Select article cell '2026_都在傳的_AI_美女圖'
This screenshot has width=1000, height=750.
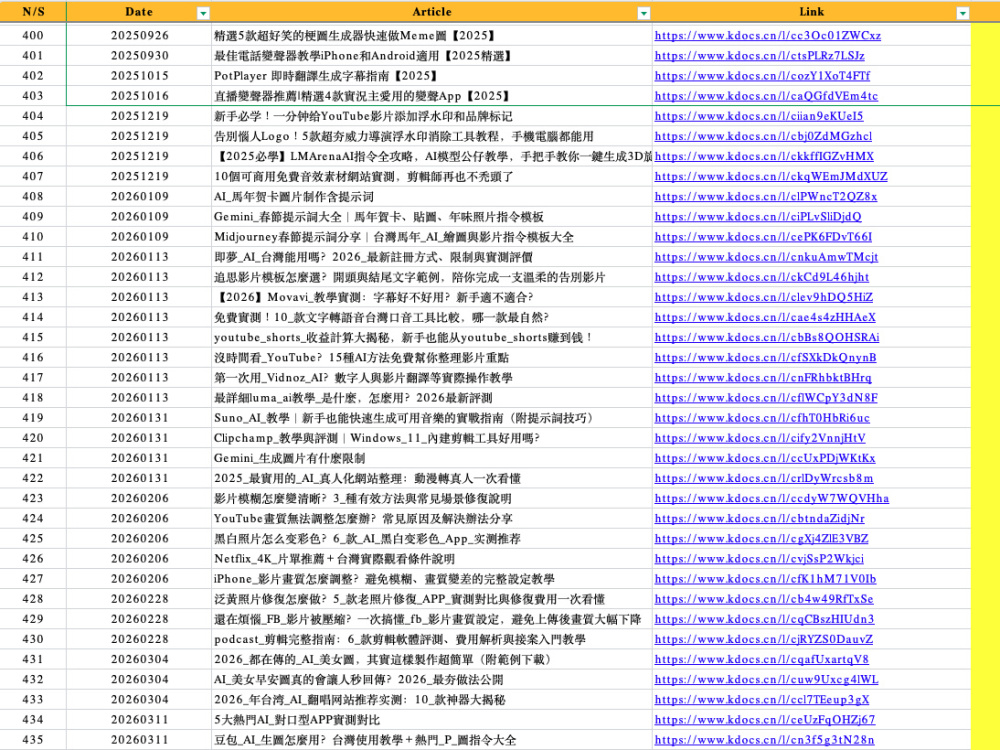[432, 659]
